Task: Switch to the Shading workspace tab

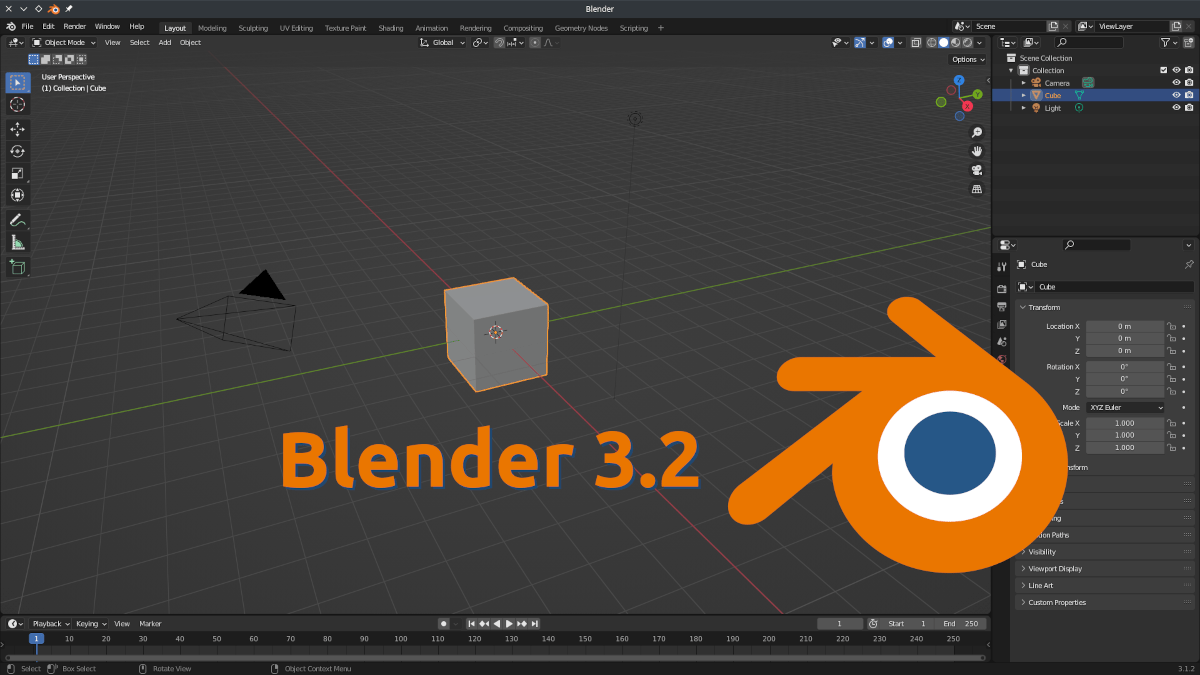Action: pos(390,27)
